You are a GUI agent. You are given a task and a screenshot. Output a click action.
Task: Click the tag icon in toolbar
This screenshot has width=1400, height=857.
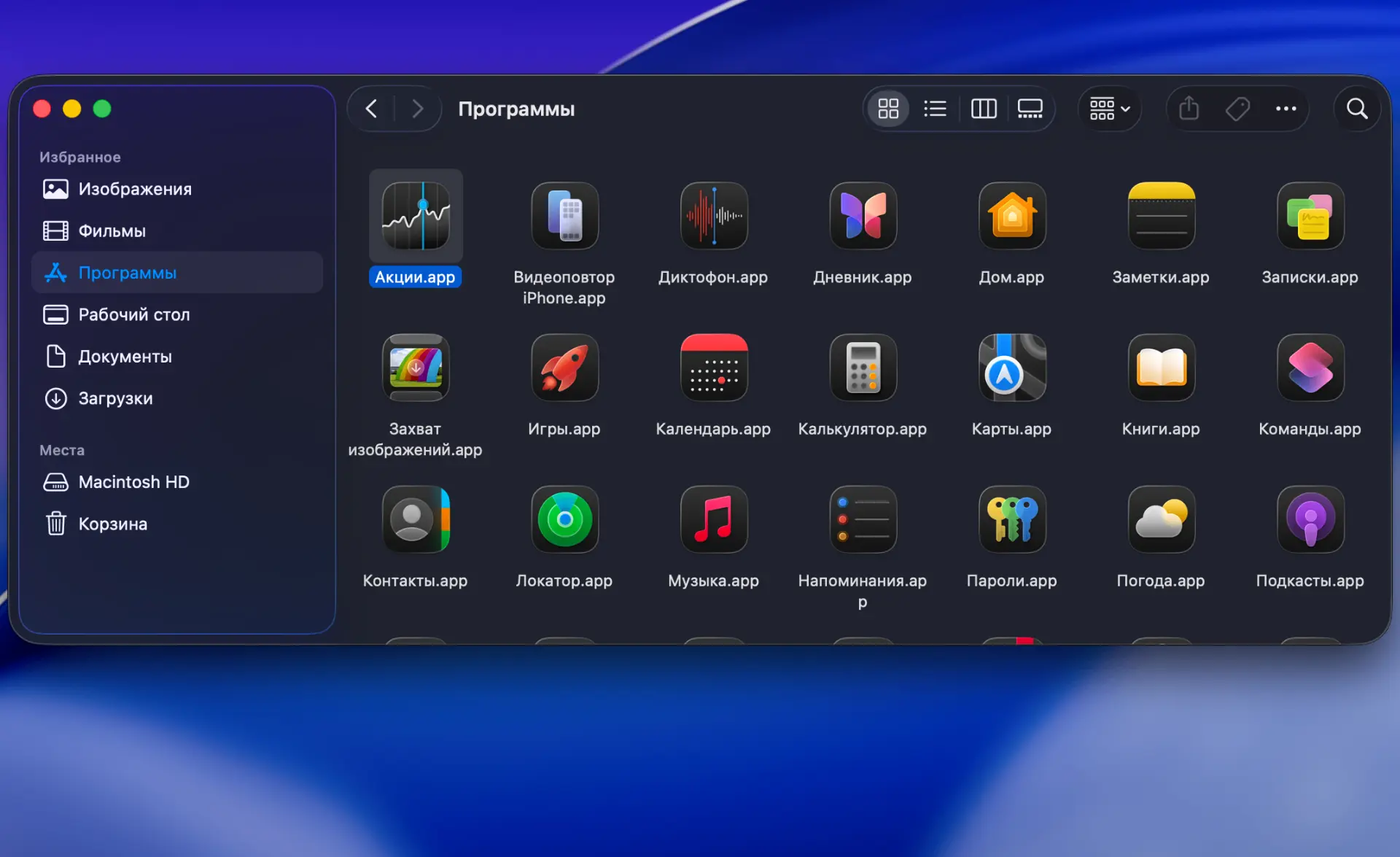pyautogui.click(x=1237, y=109)
